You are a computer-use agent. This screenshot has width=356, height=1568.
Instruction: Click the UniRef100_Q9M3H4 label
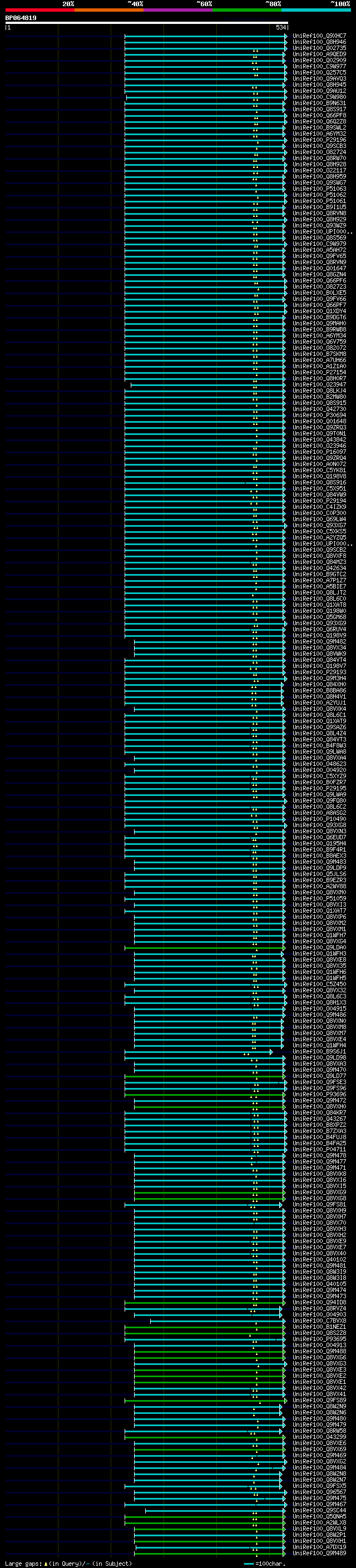point(319,678)
